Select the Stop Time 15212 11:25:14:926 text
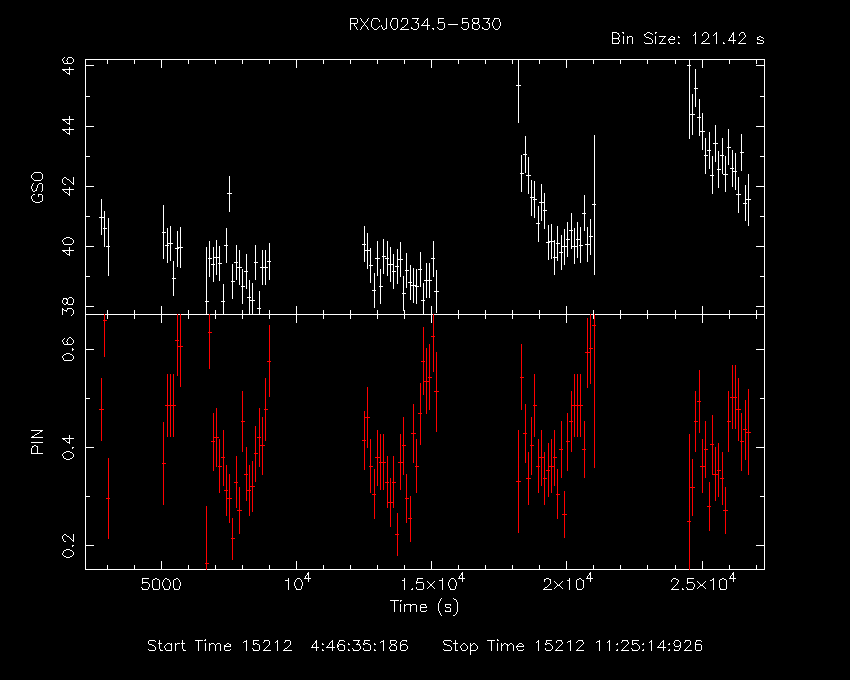 pyautogui.click(x=572, y=646)
